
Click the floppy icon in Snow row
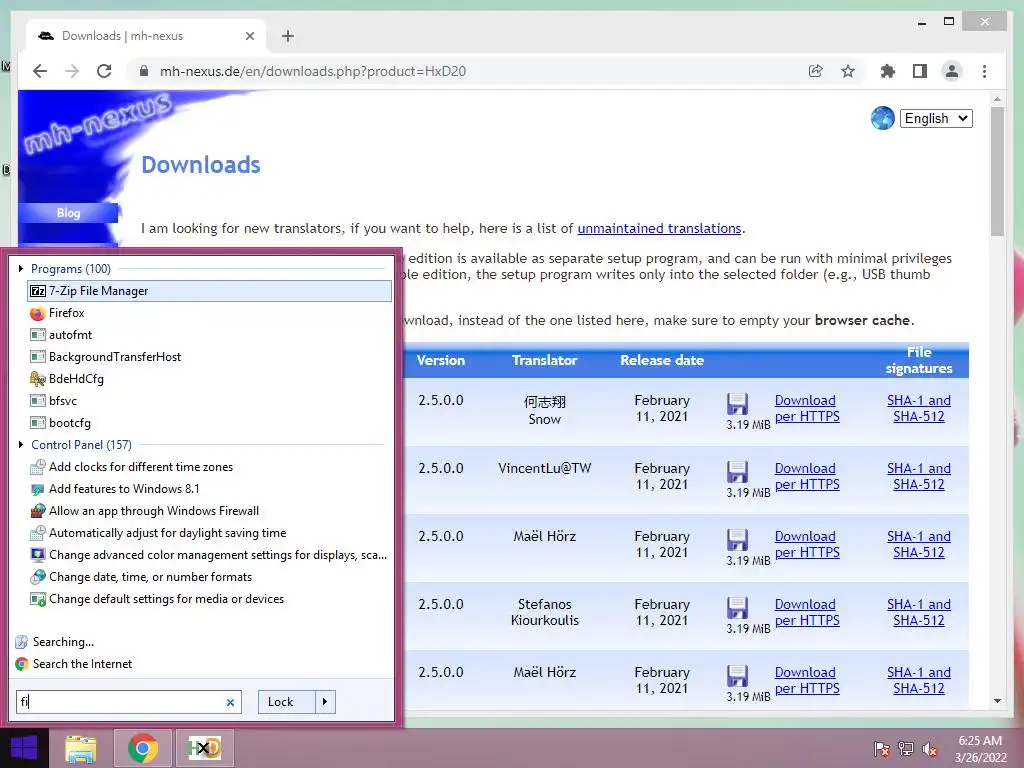click(737, 404)
